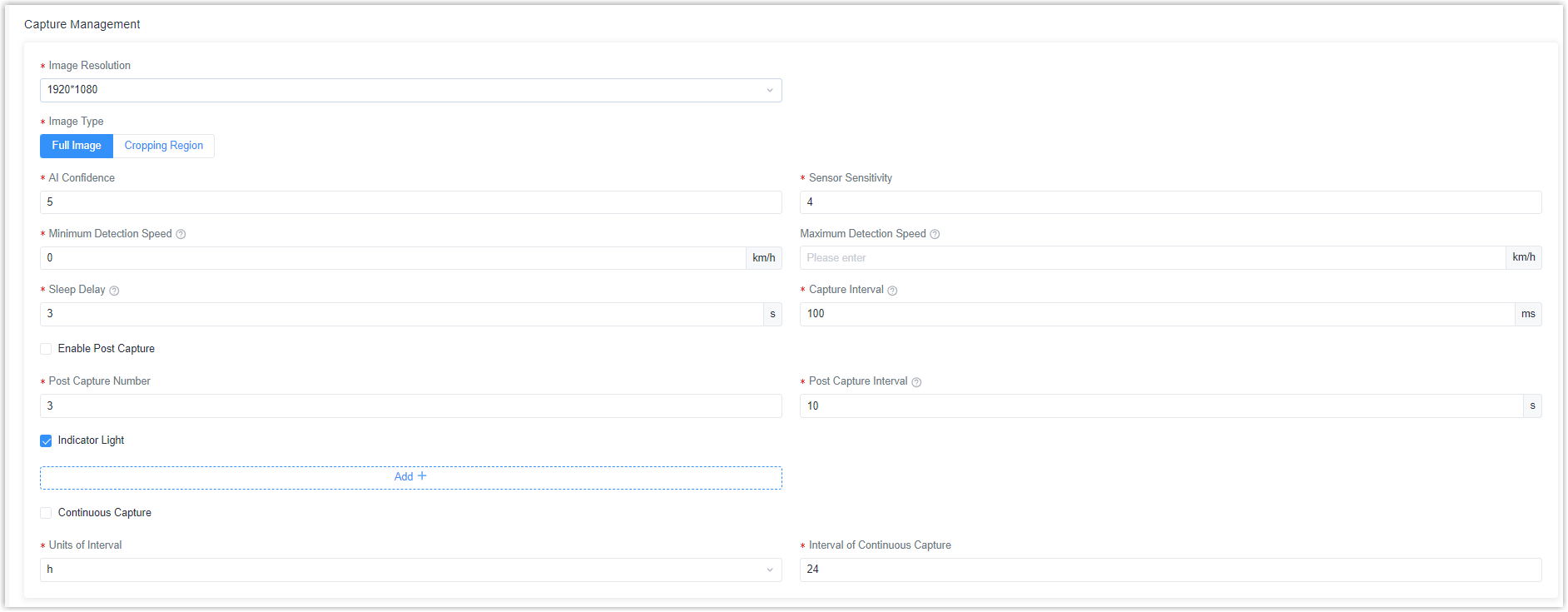The width and height of the screenshot is (1568, 612).
Task: Open the Units of Interval dropdown
Action: (x=410, y=570)
